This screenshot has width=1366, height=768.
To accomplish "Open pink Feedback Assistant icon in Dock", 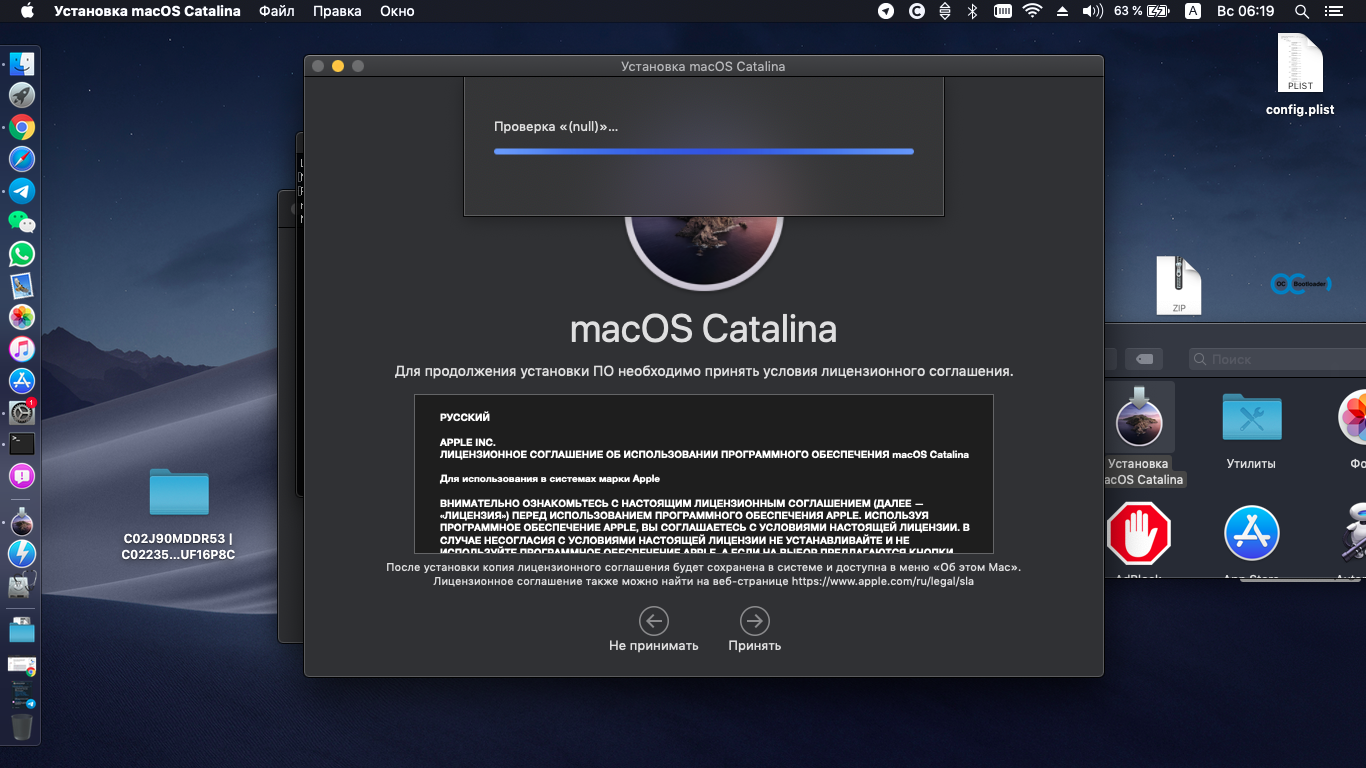I will (x=22, y=476).
